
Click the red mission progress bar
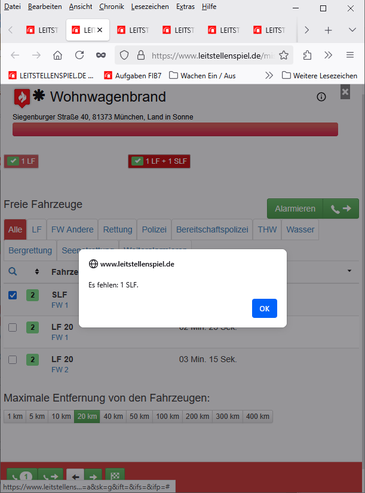[175, 129]
